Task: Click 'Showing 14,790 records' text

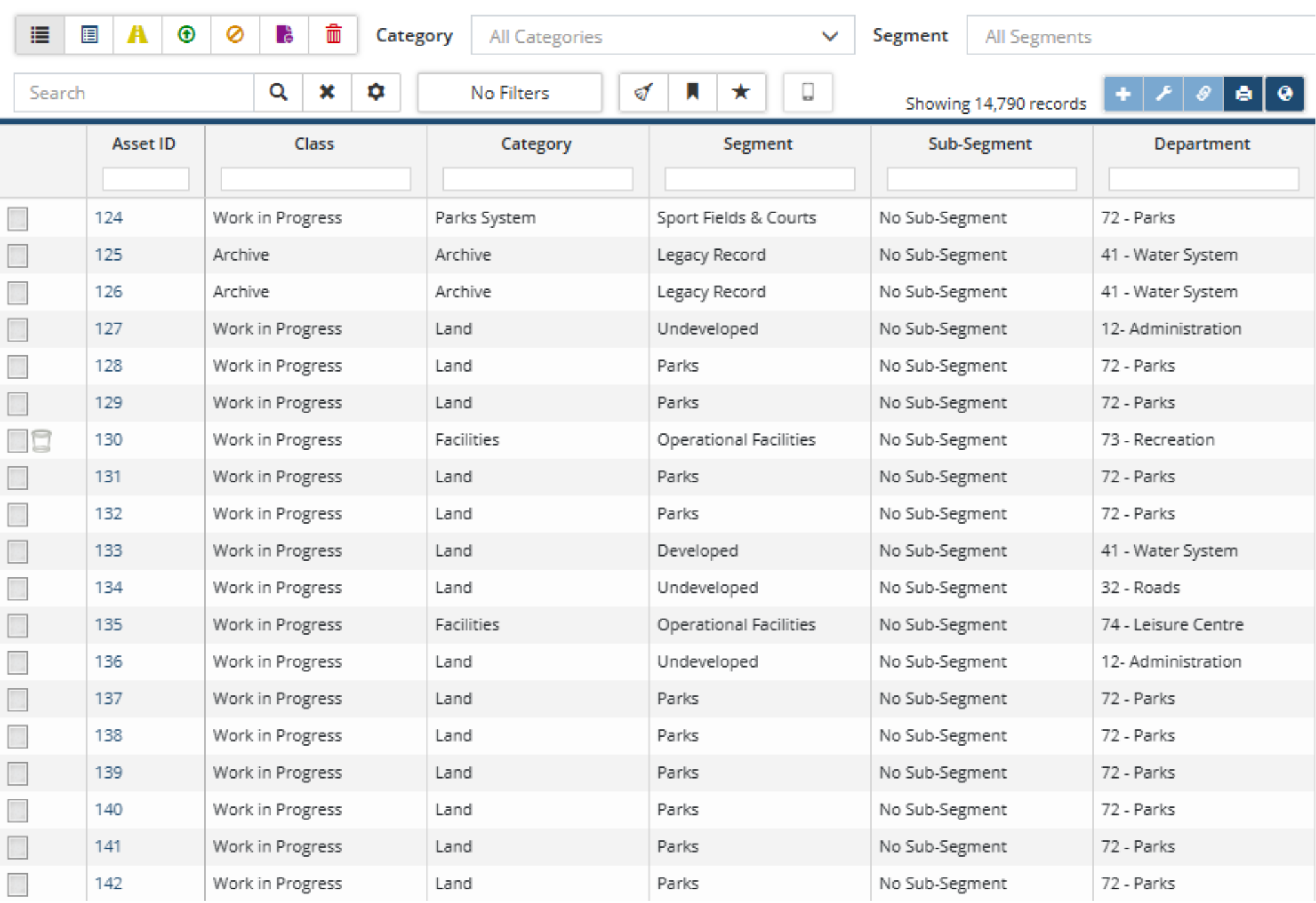Action: click(996, 104)
